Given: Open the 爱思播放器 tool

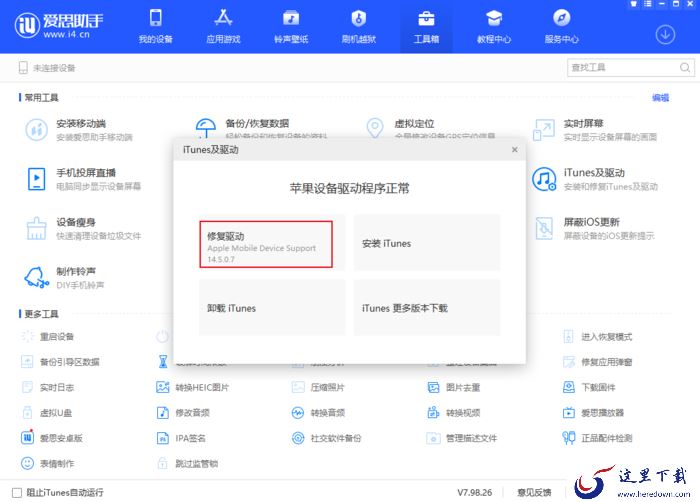Looking at the screenshot, I should point(594,413).
